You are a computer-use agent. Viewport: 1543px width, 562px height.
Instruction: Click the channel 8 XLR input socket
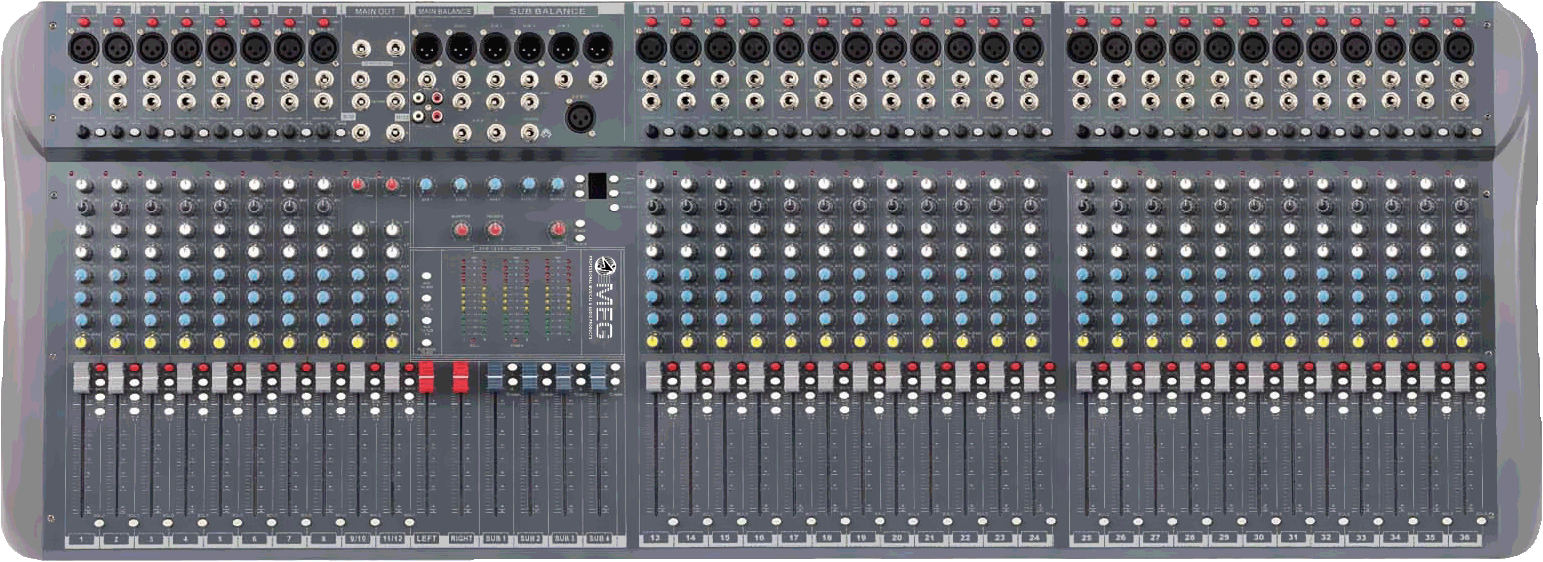323,46
